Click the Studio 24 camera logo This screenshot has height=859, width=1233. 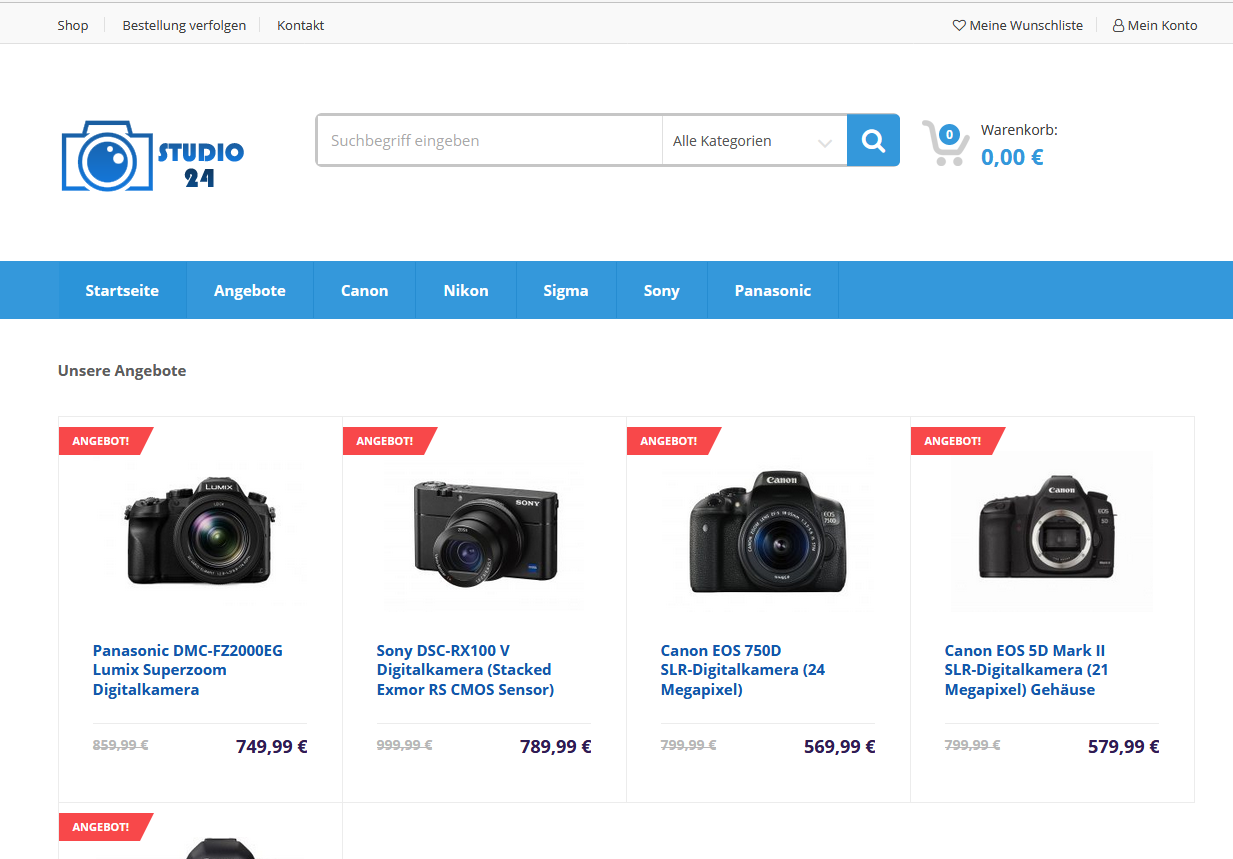tap(153, 156)
